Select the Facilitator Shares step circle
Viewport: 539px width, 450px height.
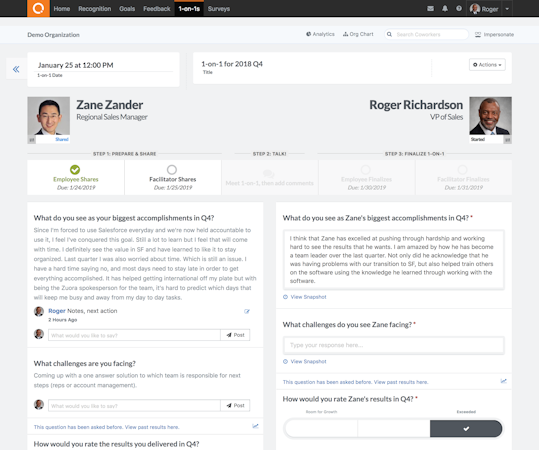tap(172, 169)
